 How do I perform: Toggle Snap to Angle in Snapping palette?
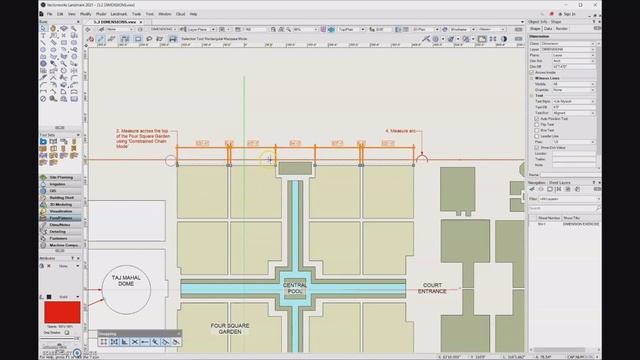coord(124,342)
